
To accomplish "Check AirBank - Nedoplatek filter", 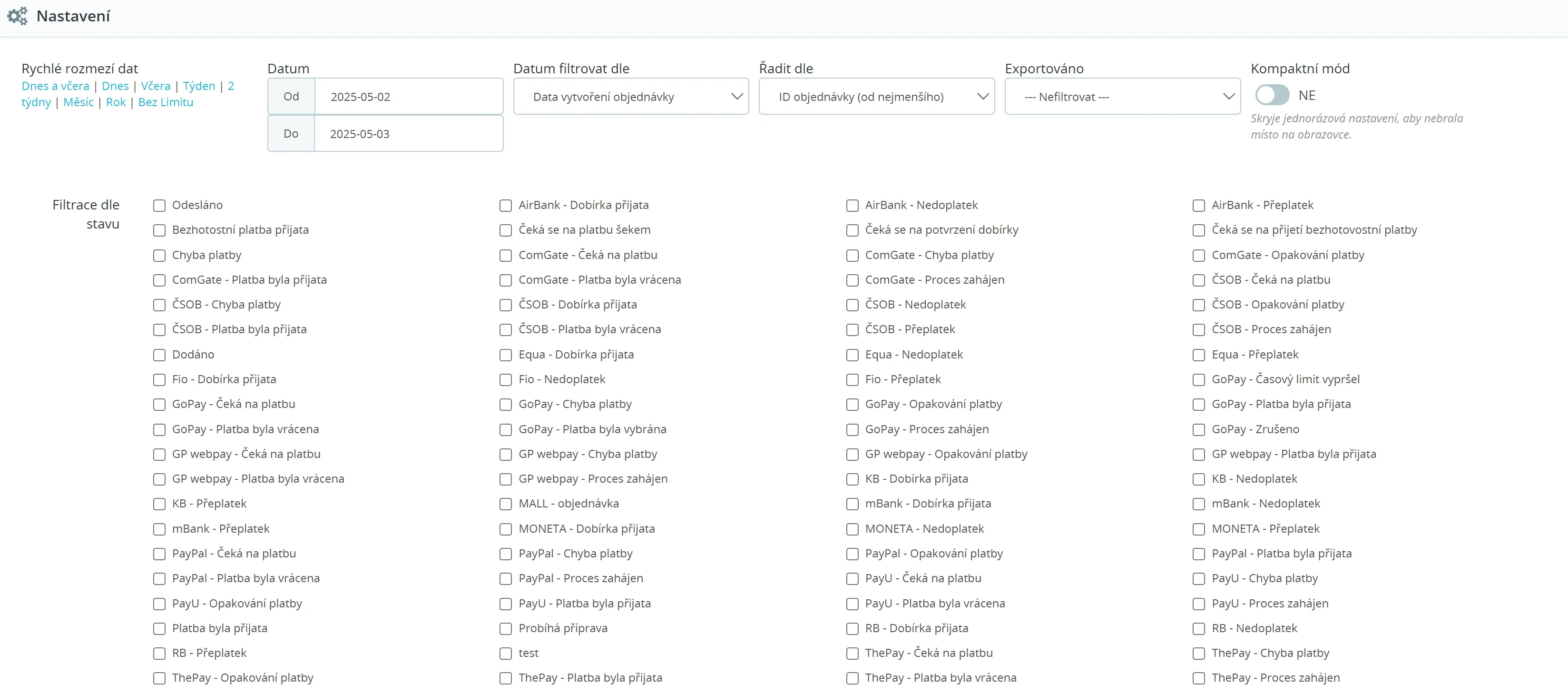I will tap(852, 206).
